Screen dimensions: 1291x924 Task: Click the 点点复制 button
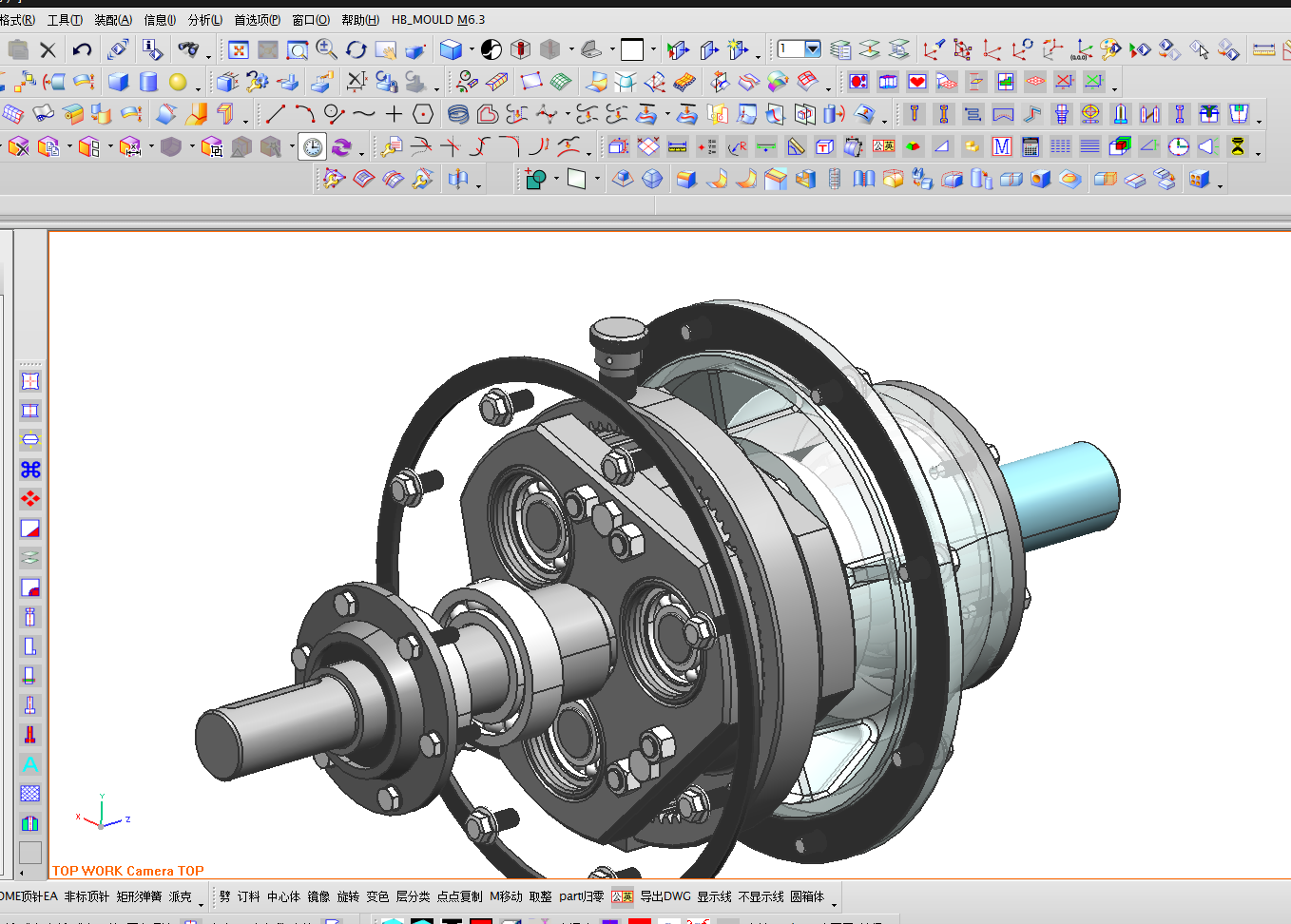(460, 896)
